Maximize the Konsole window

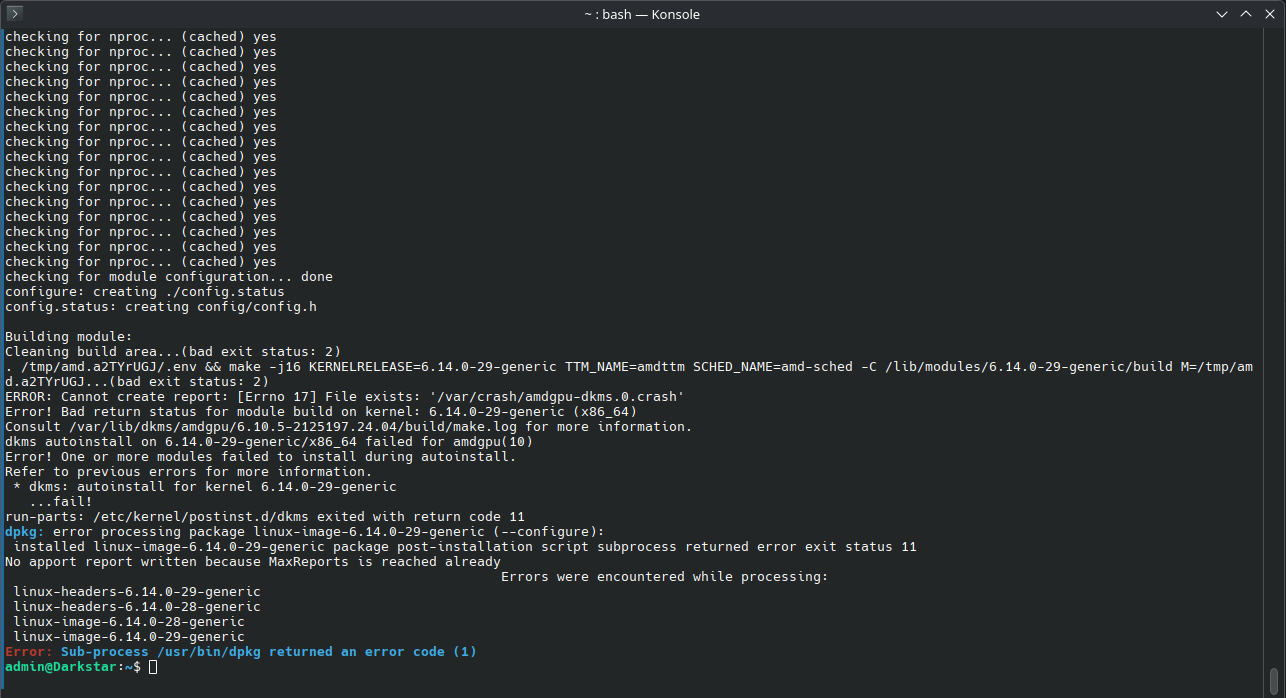tap(1246, 14)
